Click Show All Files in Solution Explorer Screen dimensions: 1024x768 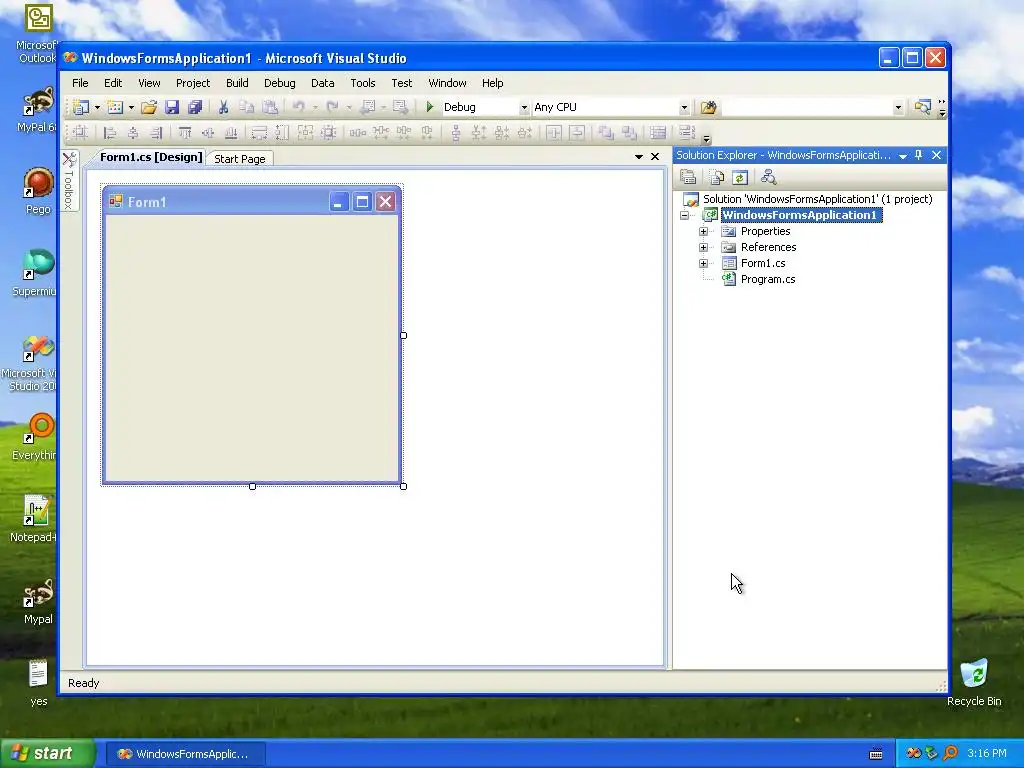click(717, 177)
